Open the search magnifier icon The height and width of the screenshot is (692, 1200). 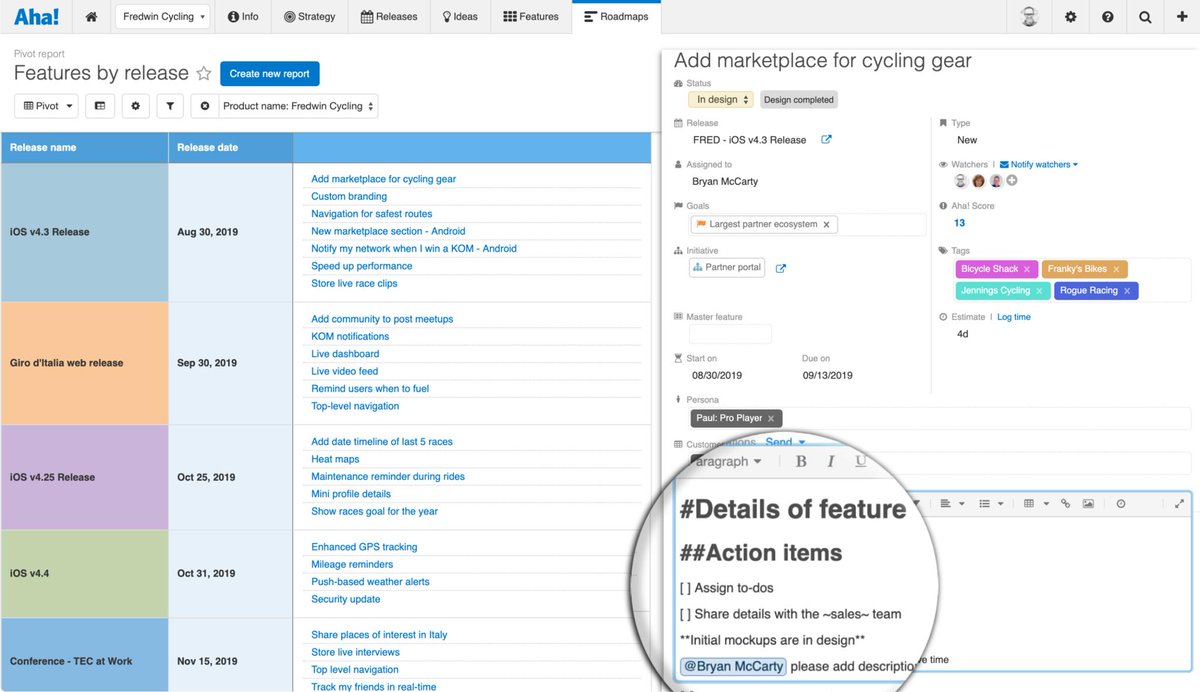[x=1145, y=17]
